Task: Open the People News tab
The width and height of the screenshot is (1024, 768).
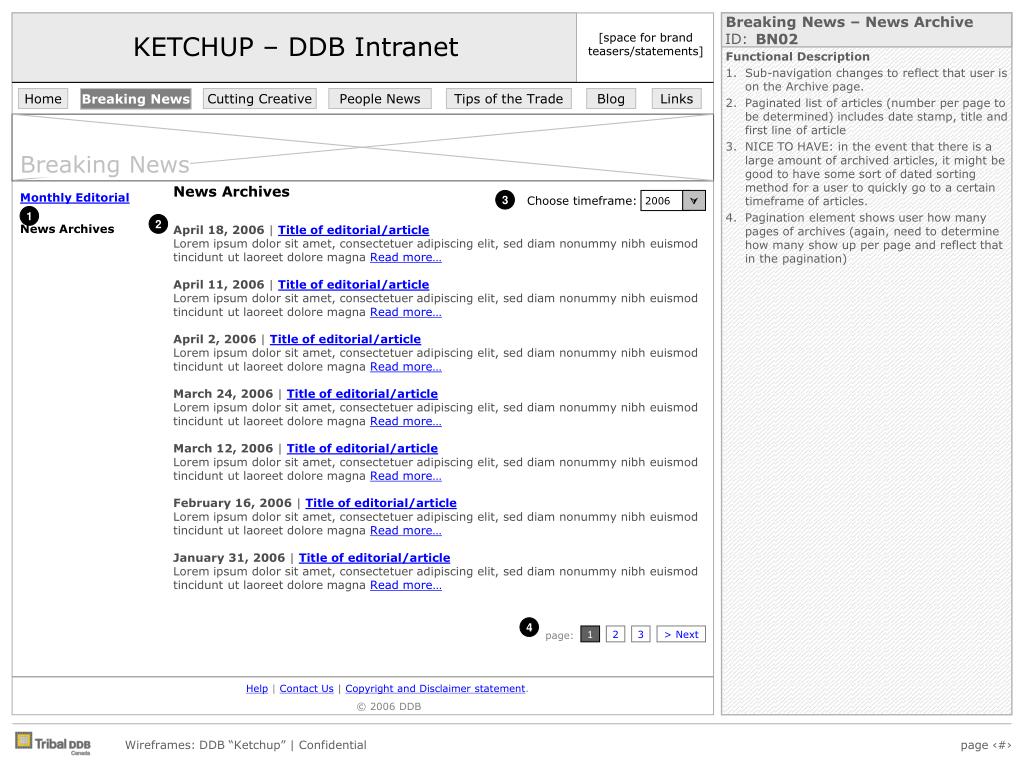Action: pyautogui.click(x=379, y=99)
